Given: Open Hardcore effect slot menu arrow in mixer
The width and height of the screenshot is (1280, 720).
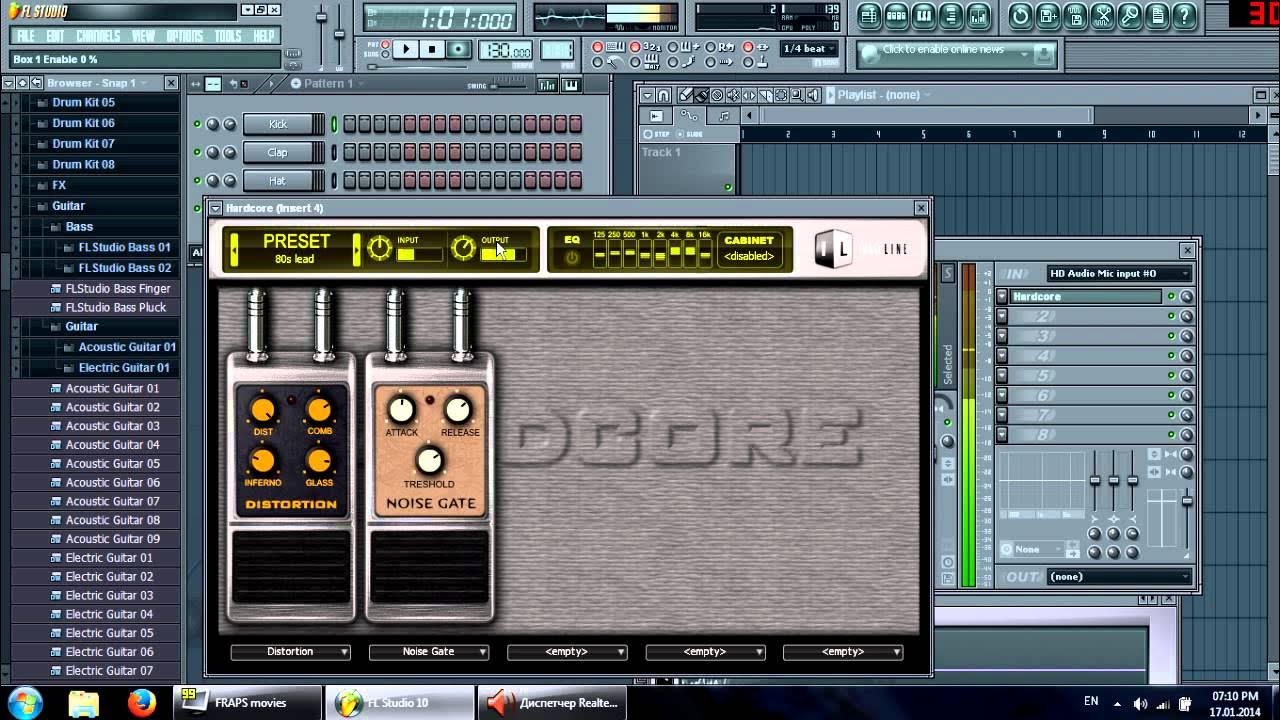Looking at the screenshot, I should click(1002, 297).
